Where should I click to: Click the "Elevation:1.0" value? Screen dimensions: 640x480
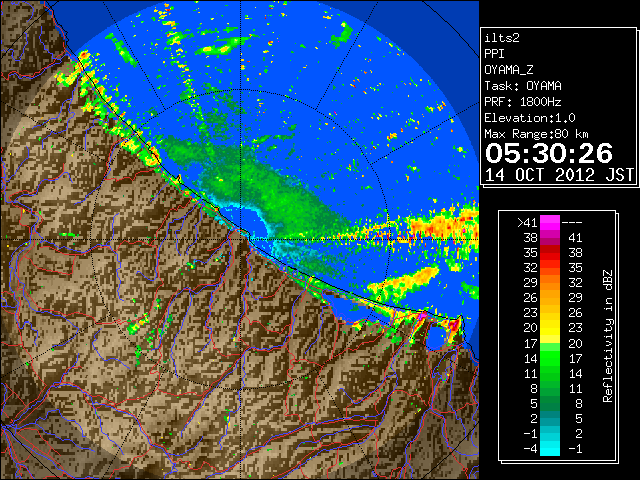530,118
